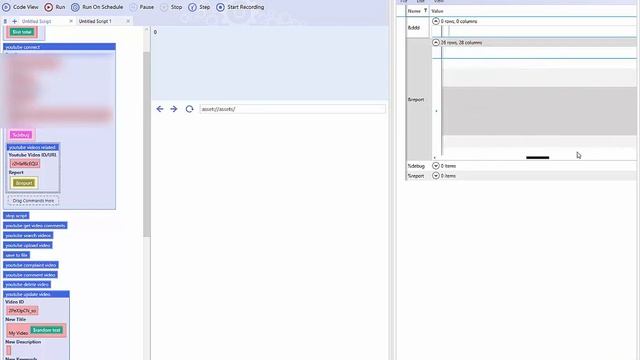640x360 pixels.
Task: Click the Start Recording icon
Action: point(220,7)
